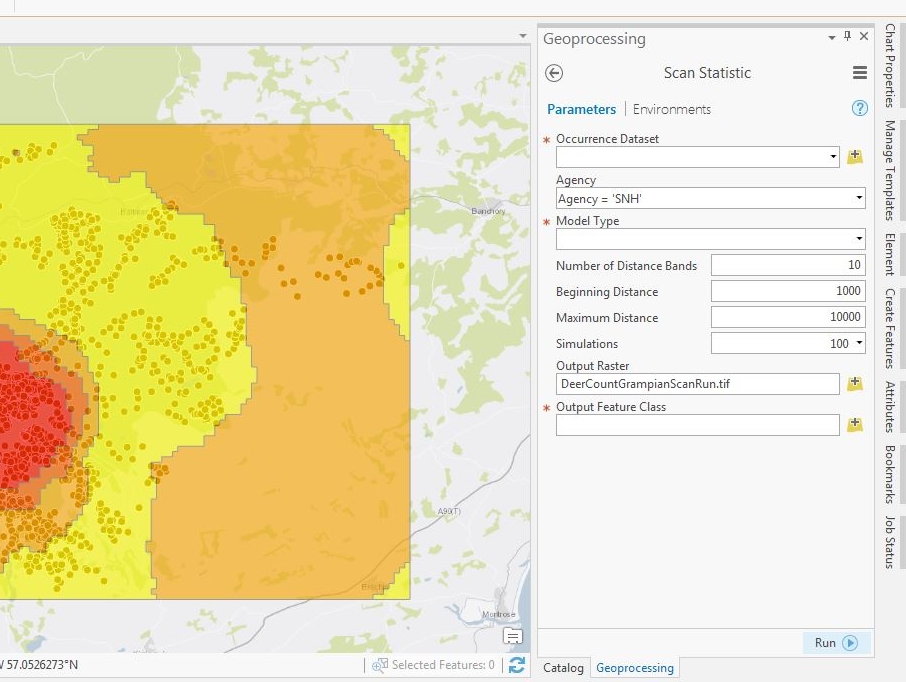The width and height of the screenshot is (906, 682).
Task: Click the Montrose label on the map
Action: click(499, 614)
